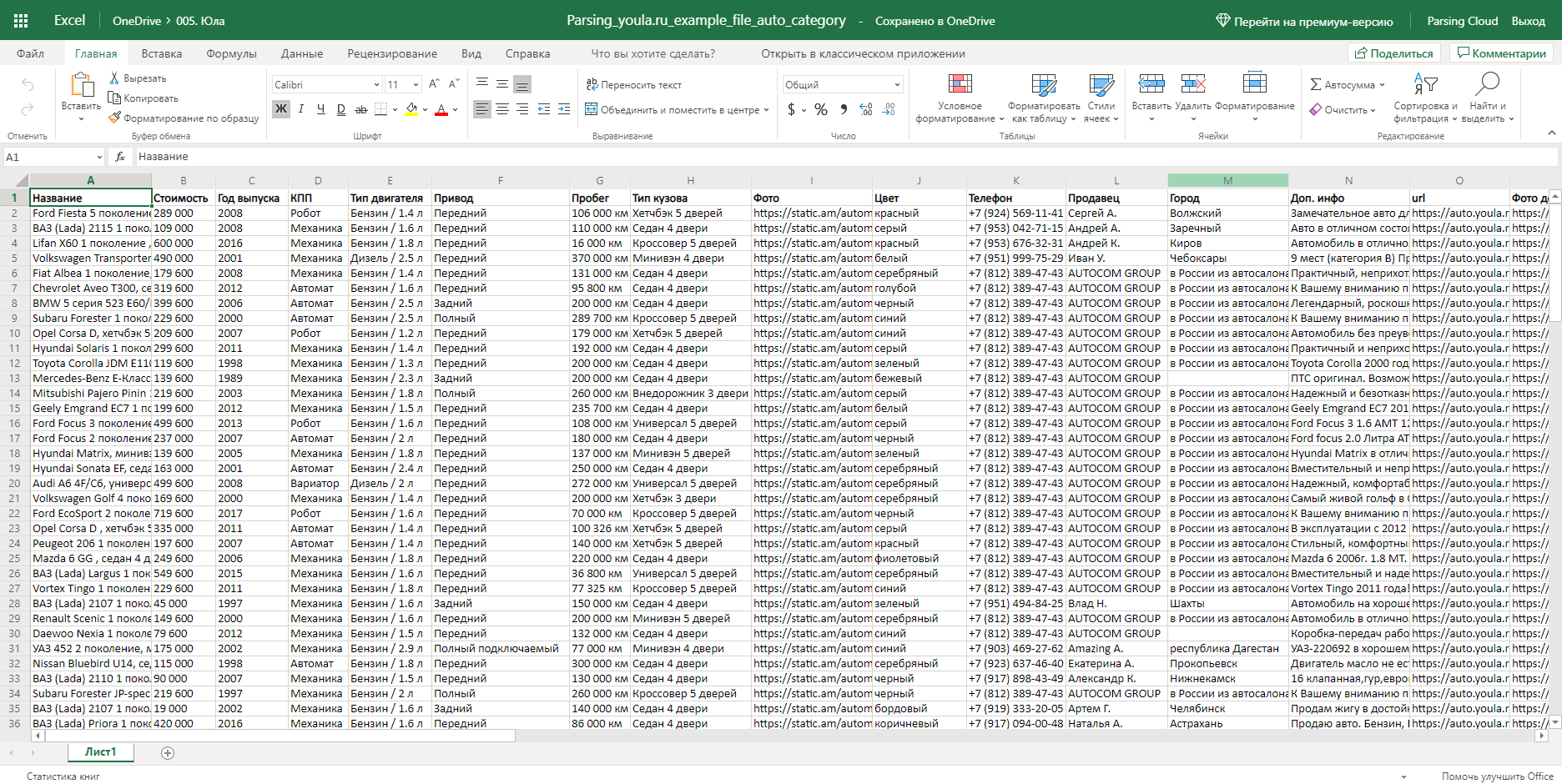Click Delete cells (Удалить) icon
This screenshot has height=784, width=1562.
(1193, 83)
